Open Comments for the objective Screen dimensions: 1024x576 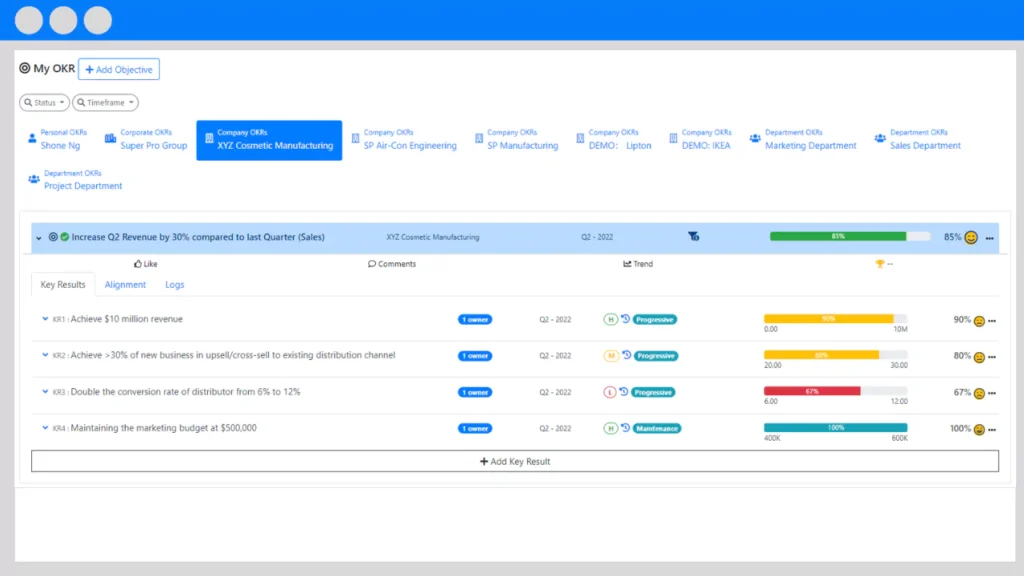tap(392, 264)
